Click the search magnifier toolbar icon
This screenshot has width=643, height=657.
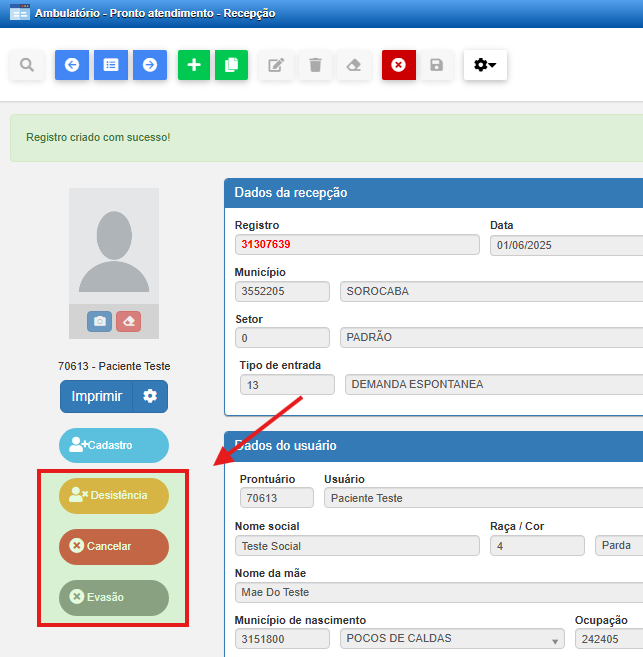pos(27,65)
